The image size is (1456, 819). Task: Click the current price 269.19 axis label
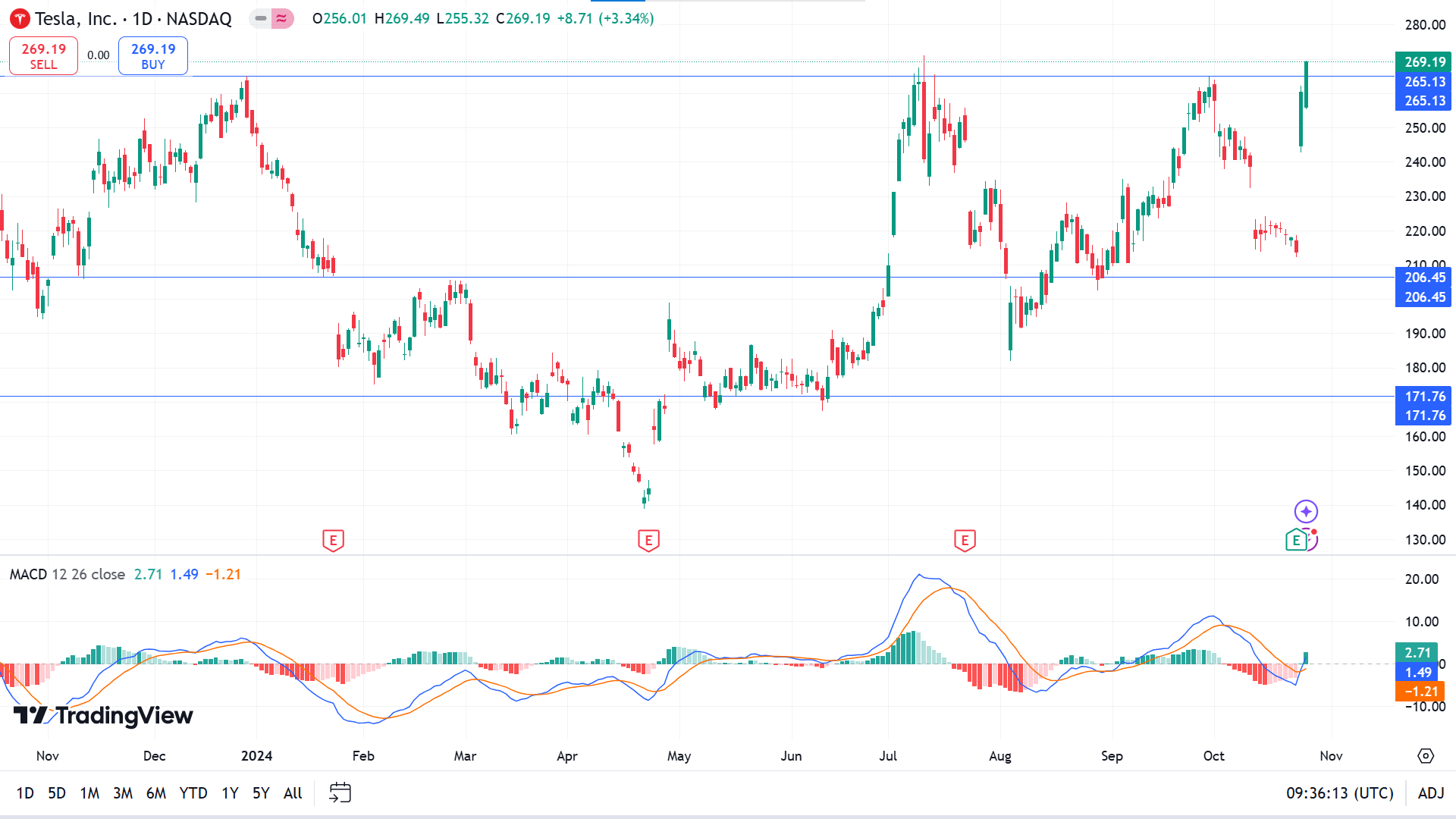[1423, 62]
